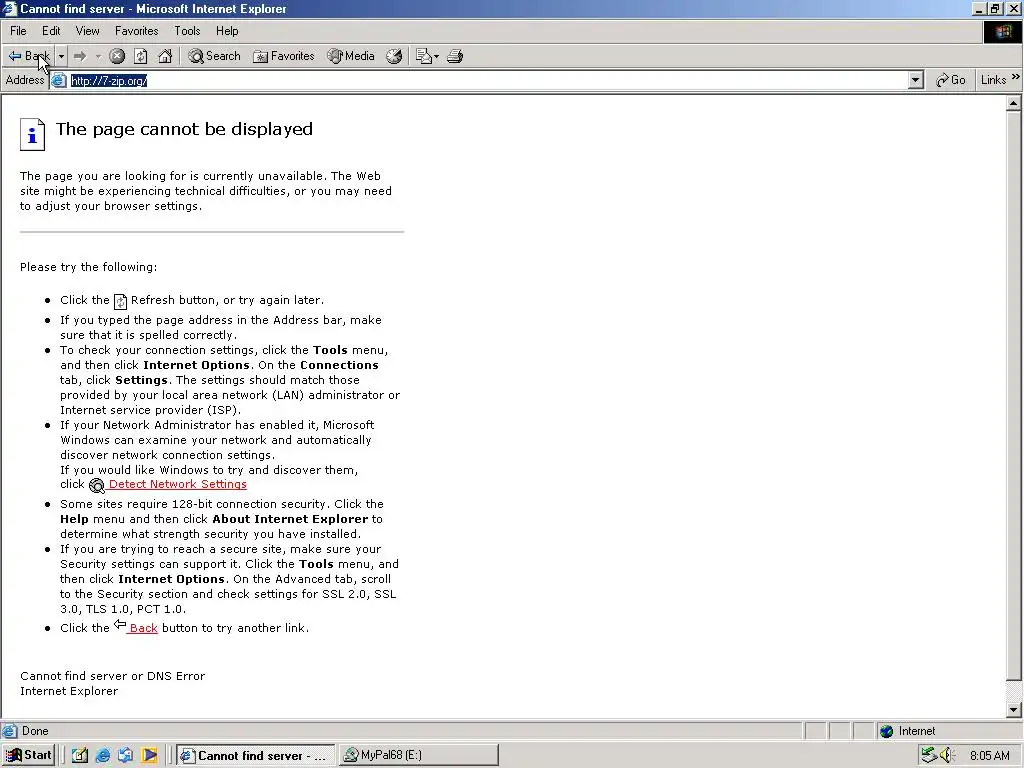Click the red Back link in page
The height and width of the screenshot is (768, 1024).
click(142, 628)
